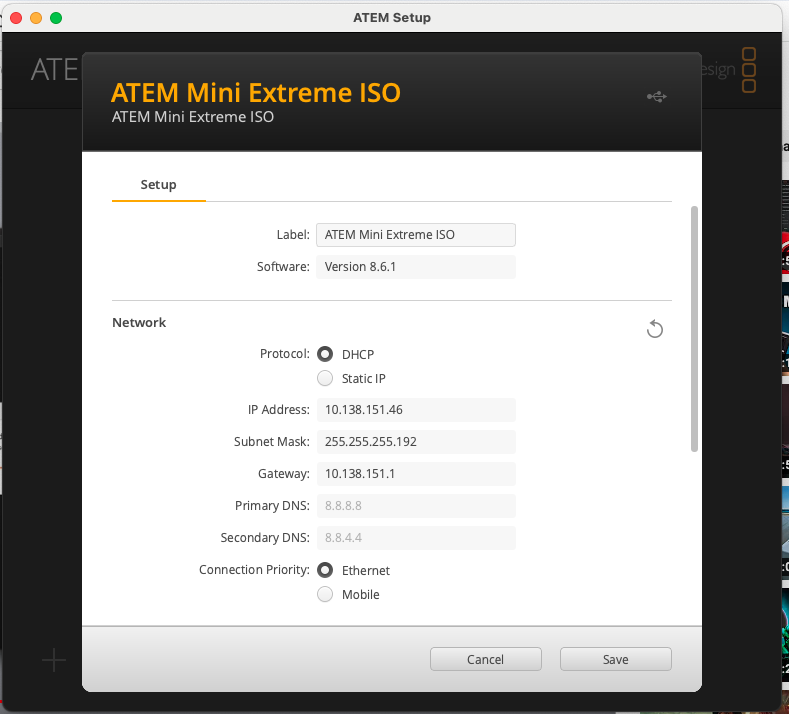Switch to the Setup tab

159,185
